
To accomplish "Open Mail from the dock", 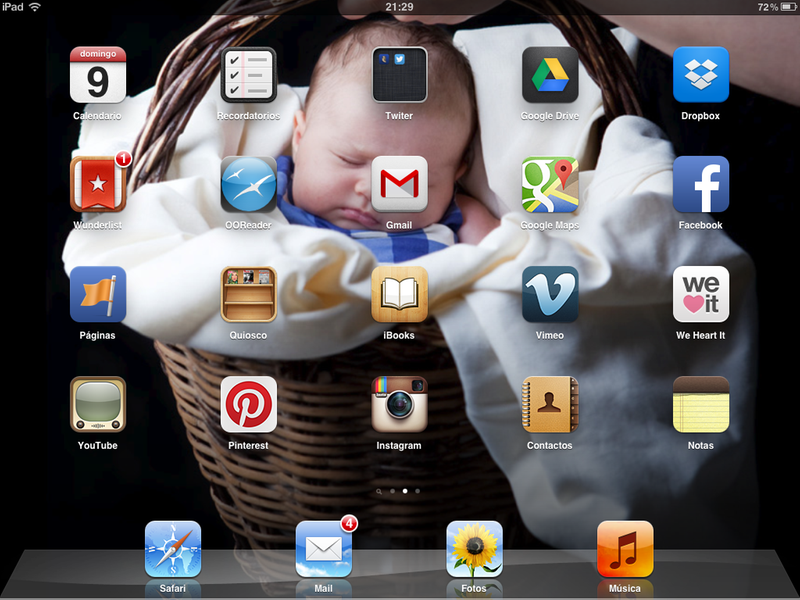I will click(324, 549).
